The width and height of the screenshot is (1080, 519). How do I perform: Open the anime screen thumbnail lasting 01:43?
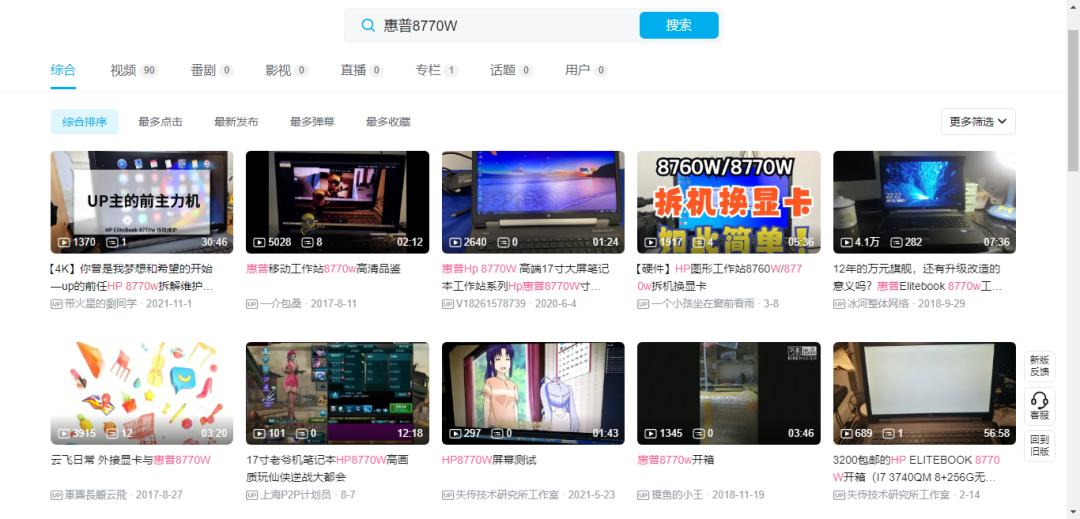[533, 394]
